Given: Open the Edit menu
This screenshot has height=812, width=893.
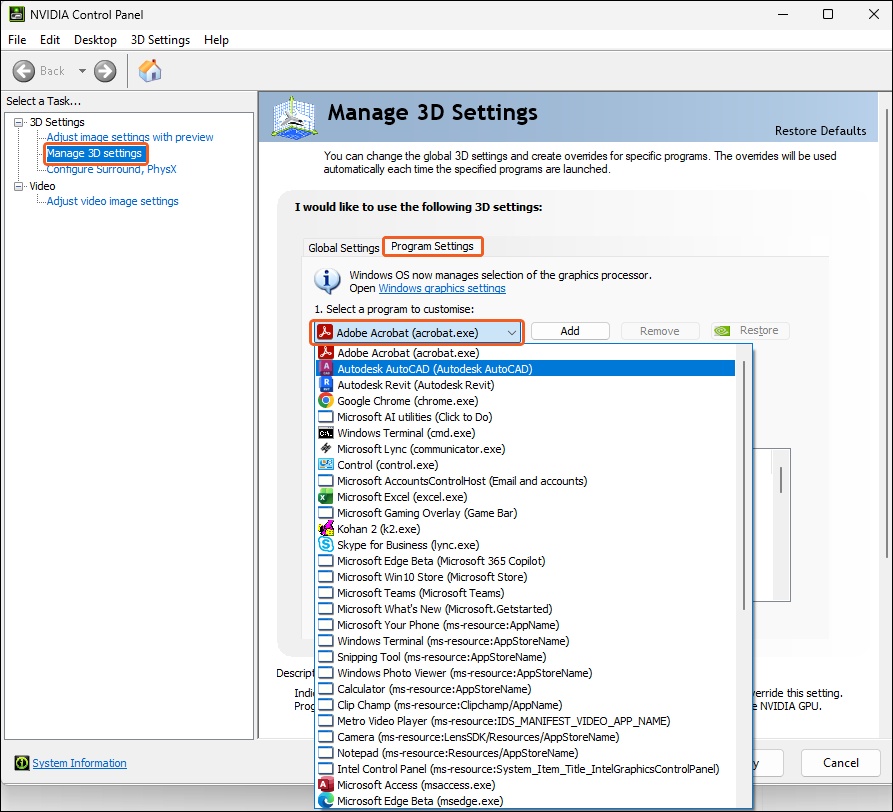Looking at the screenshot, I should tap(50, 40).
